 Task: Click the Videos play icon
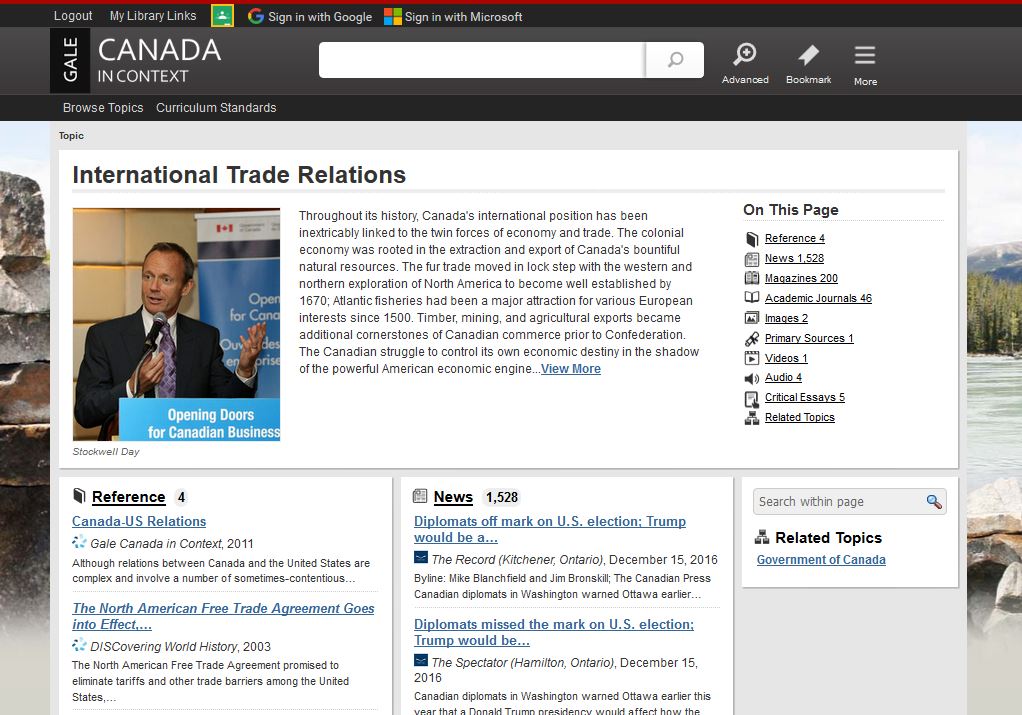[x=752, y=358]
